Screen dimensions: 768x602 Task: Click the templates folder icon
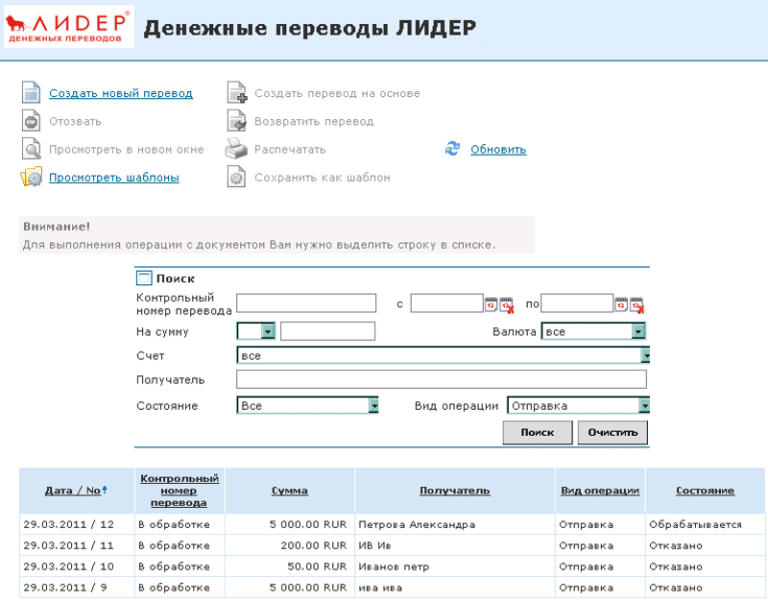31,177
